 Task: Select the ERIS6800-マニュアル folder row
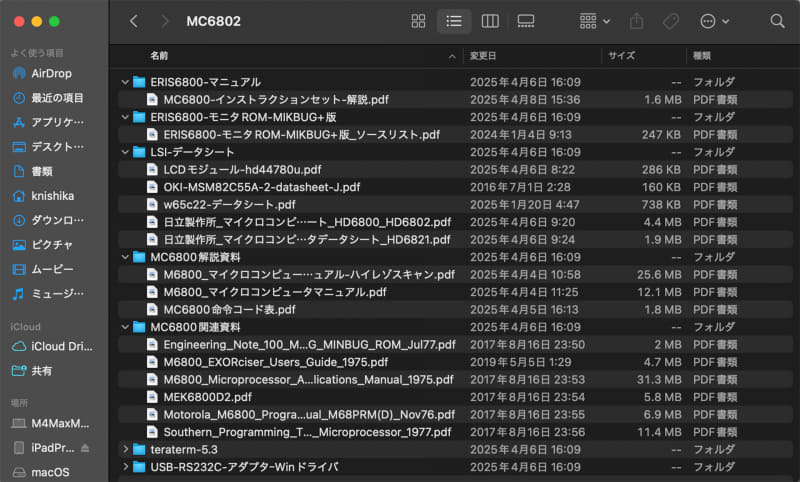click(456, 82)
